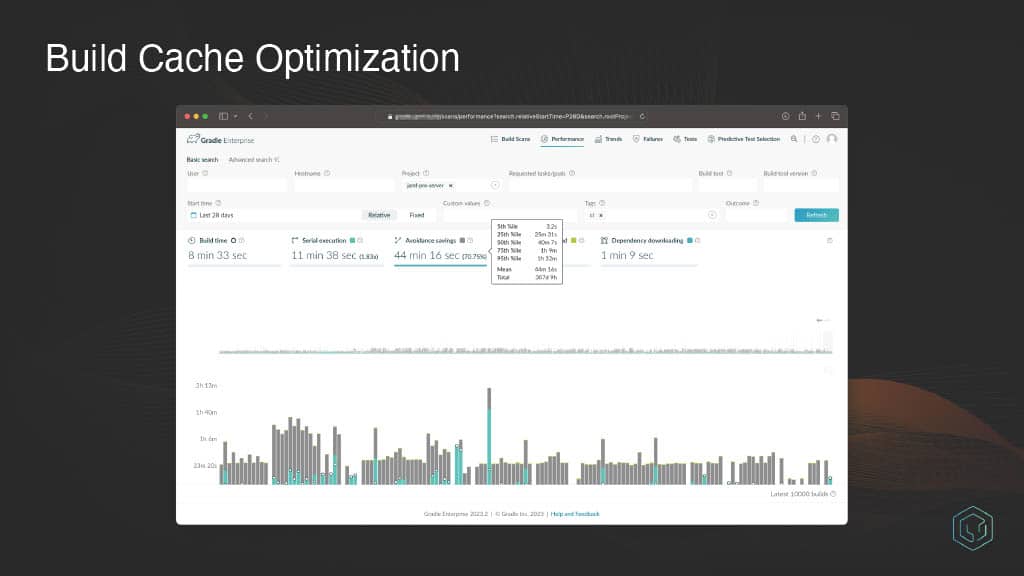
Task: Click the circle icon in Tags field
Action: coord(712,215)
